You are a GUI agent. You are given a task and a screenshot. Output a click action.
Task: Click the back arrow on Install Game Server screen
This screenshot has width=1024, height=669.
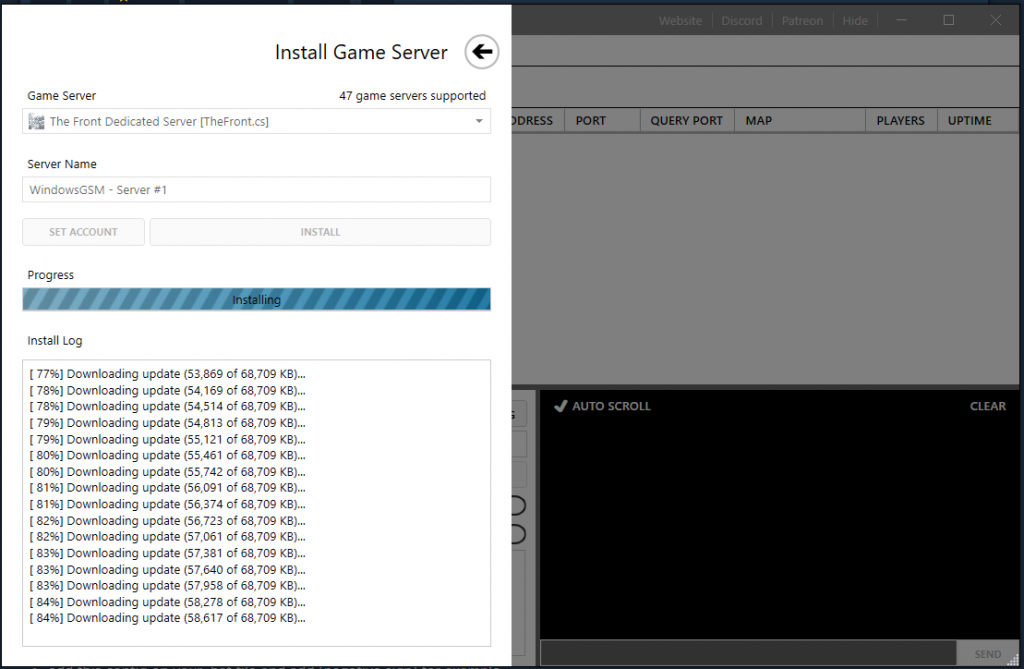(x=481, y=52)
